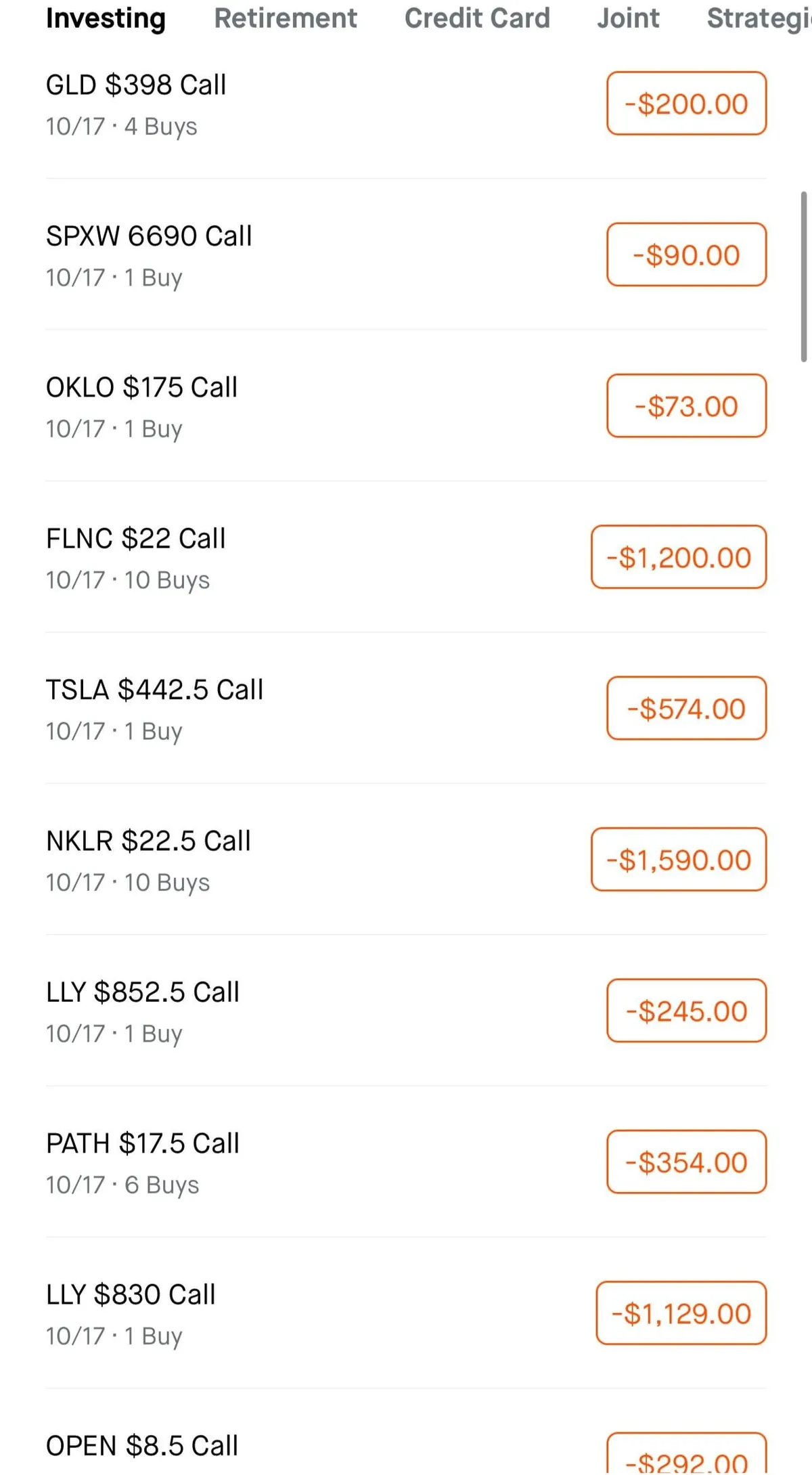Click the vertical scrollbar thumb
This screenshot has height=1475, width=812.
804,277
